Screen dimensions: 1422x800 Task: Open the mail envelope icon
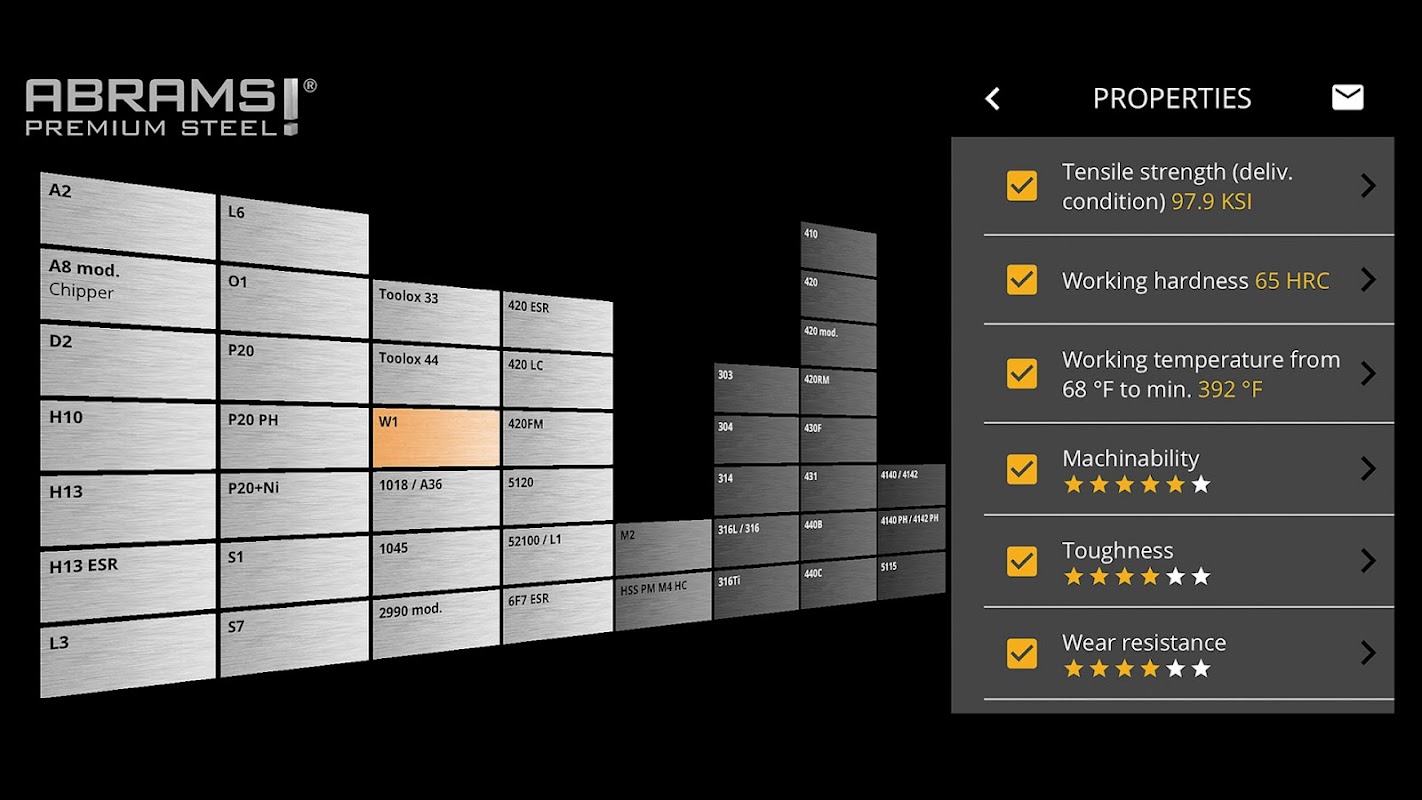(1347, 97)
